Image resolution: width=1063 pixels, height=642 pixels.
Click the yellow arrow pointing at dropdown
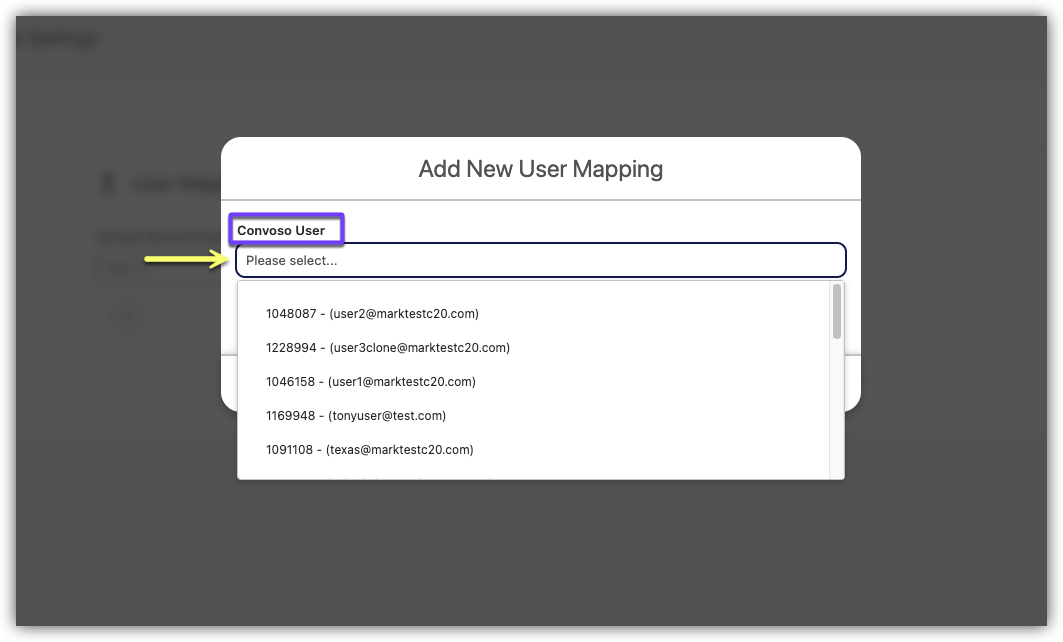point(185,260)
